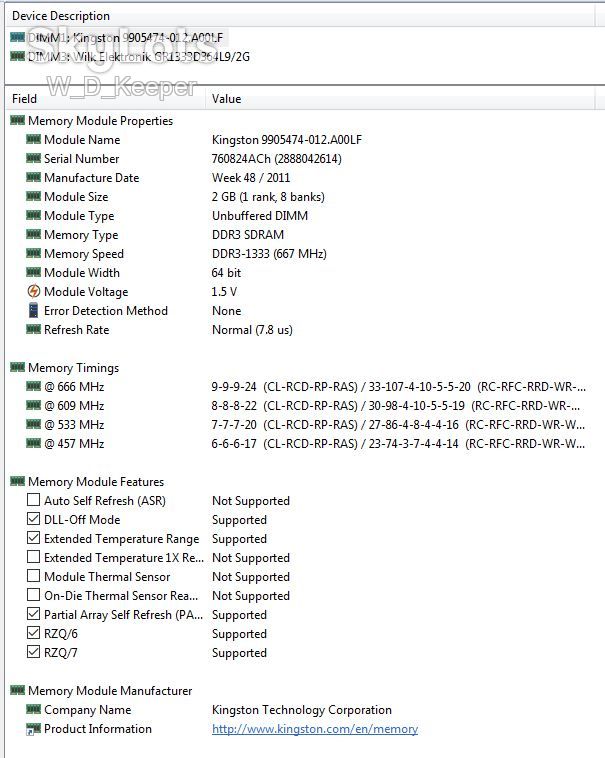605x758 pixels.
Task: Click the Memory Module Manufacturer group icon
Action: (x=17, y=690)
